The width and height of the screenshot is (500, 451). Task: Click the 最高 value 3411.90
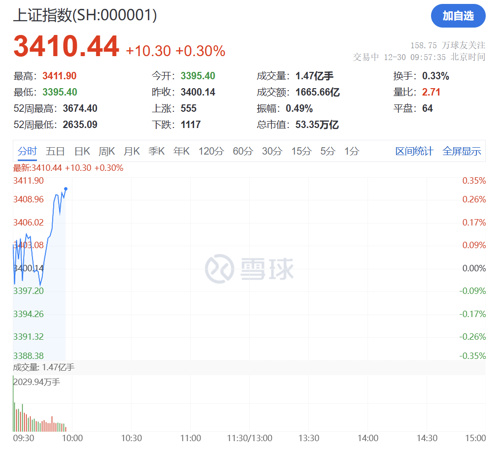tap(59, 76)
